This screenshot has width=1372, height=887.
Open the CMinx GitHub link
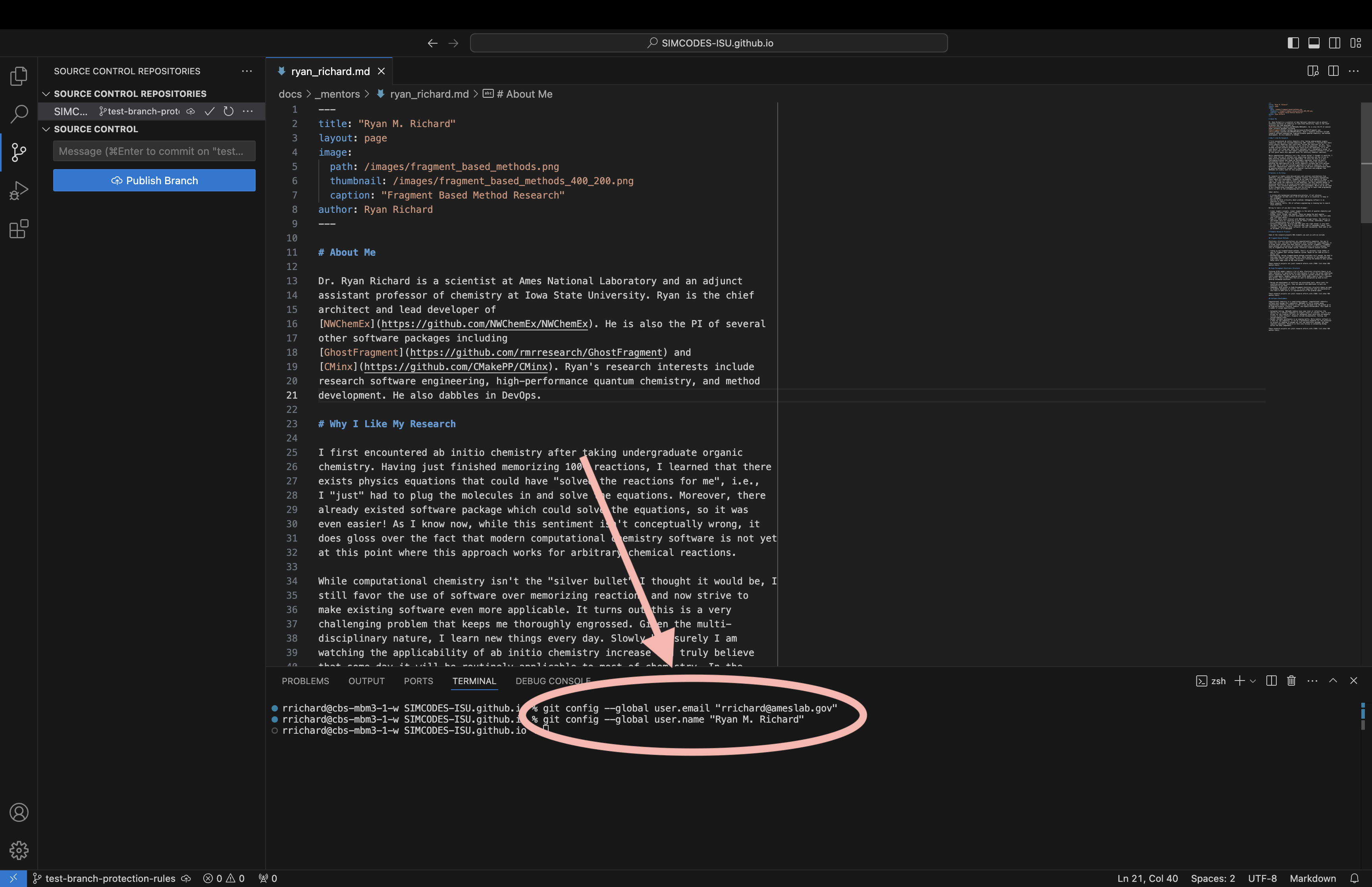point(455,367)
